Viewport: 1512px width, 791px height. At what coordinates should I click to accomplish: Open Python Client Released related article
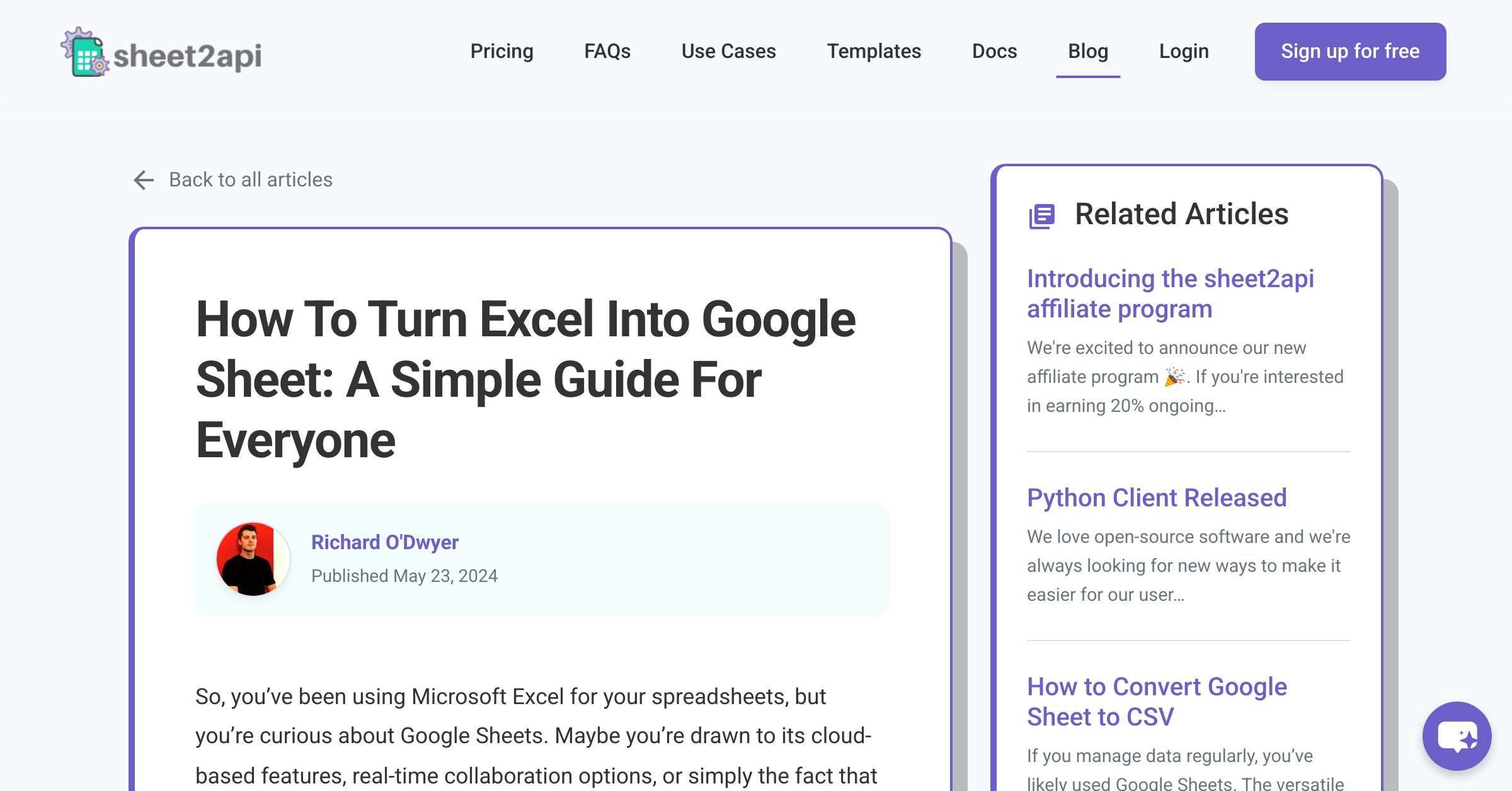1158,497
